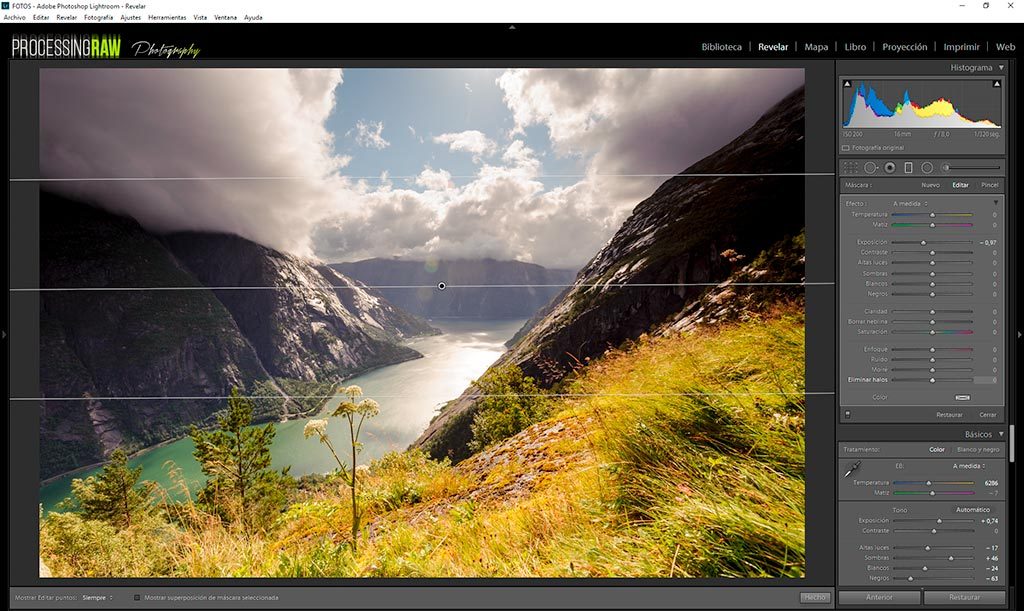The width and height of the screenshot is (1024, 611).
Task: Click the Básicos Temperatura slider handle
Action: click(x=929, y=483)
